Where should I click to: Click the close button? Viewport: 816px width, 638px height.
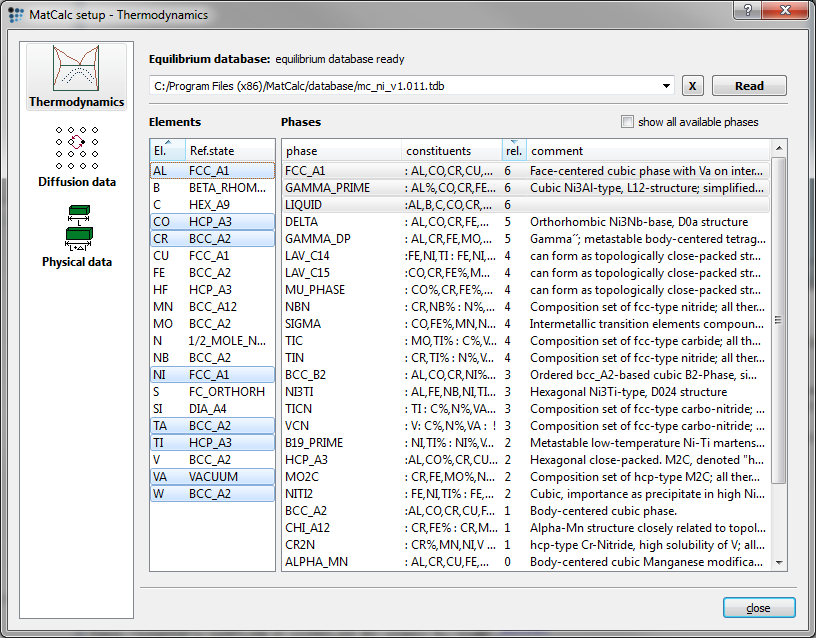point(759,608)
